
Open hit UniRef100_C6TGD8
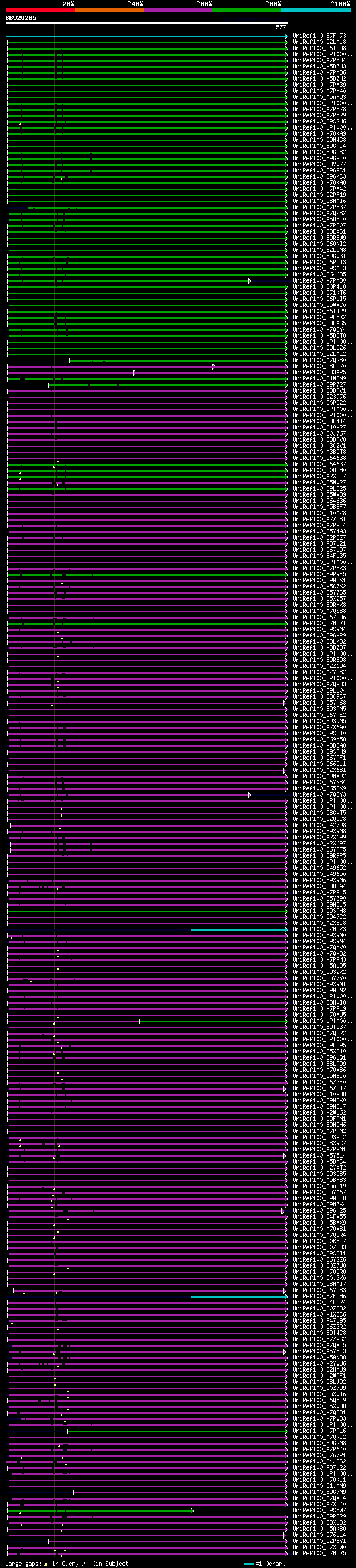pos(319,48)
